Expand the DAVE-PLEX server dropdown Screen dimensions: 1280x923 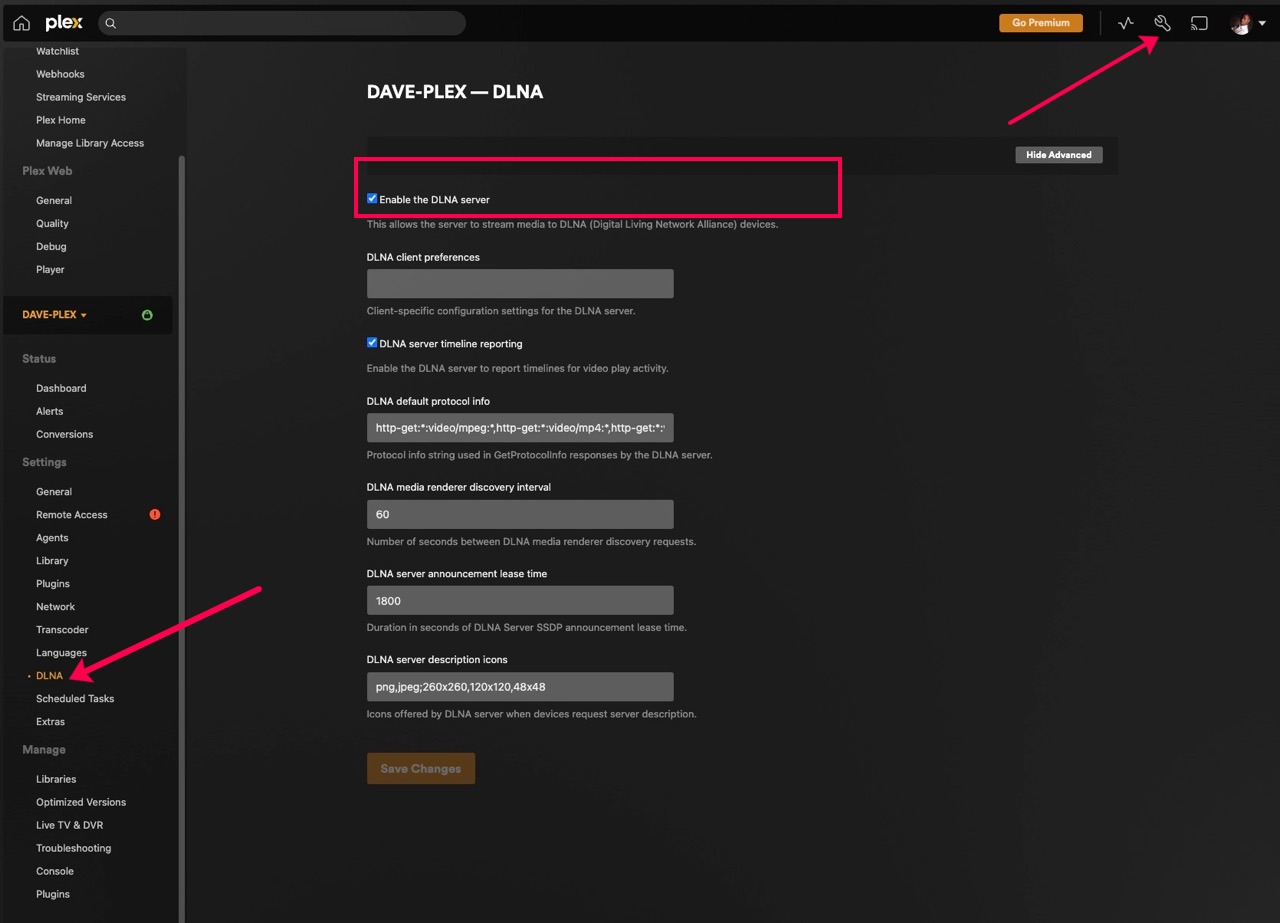coord(54,314)
